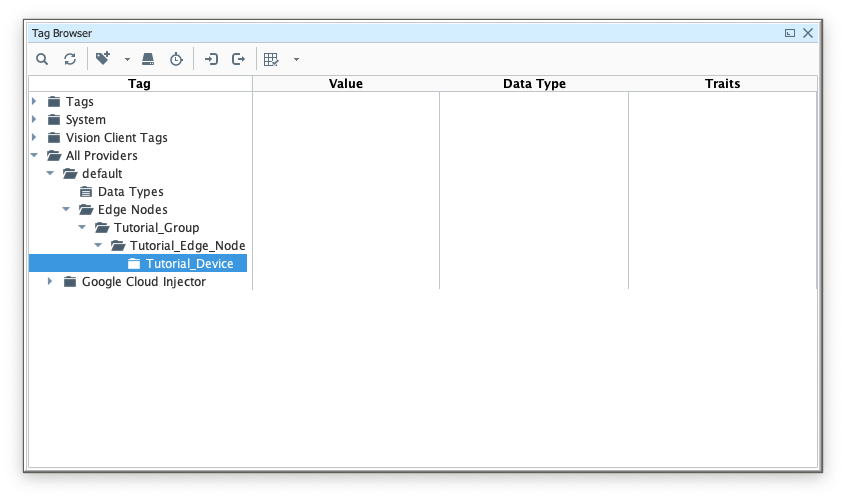Viewport: 846px width, 500px height.
Task: Select the Tutorial_Device folder
Action: [x=189, y=264]
